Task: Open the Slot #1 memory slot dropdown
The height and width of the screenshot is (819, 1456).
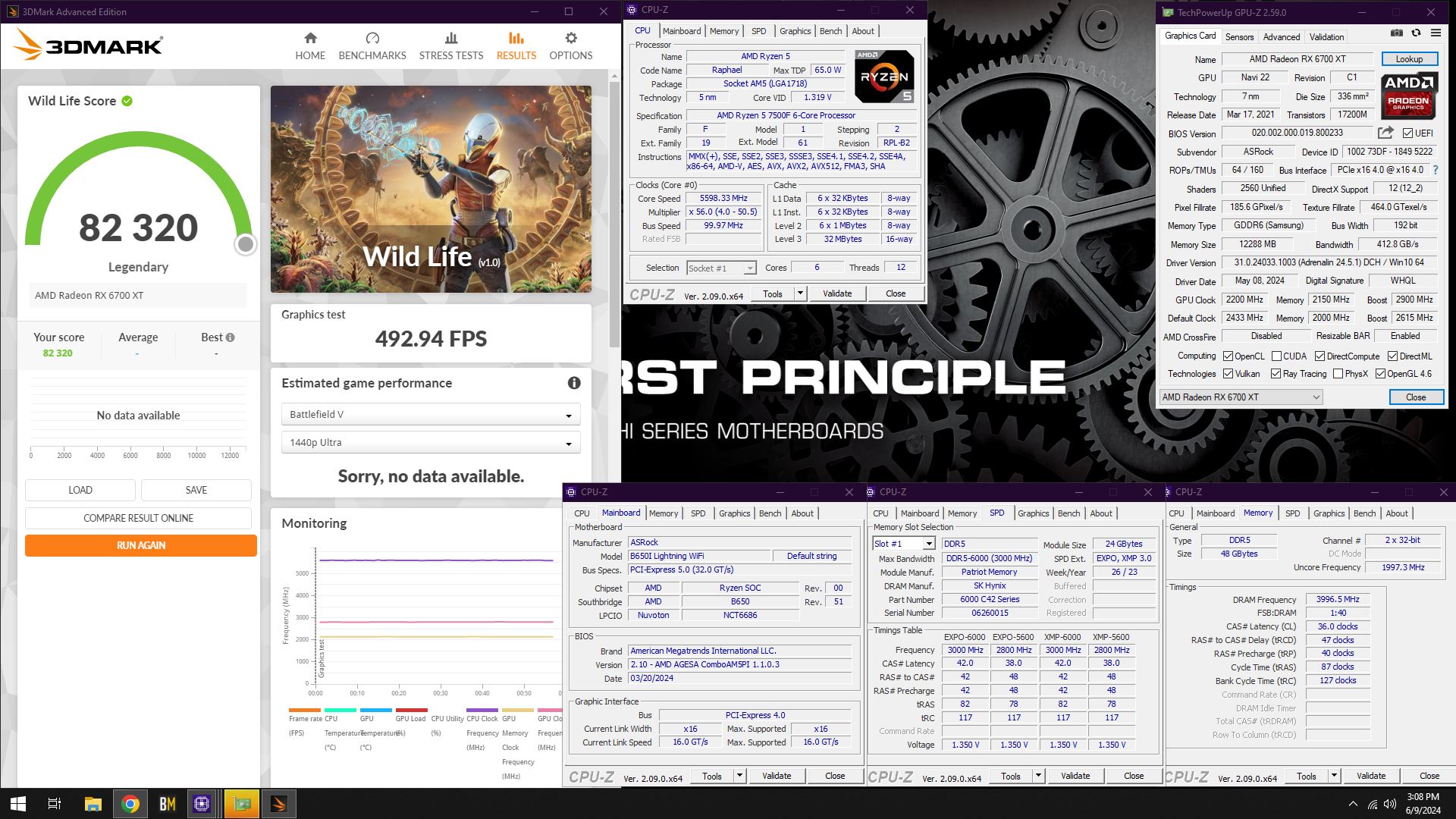Action: point(904,544)
